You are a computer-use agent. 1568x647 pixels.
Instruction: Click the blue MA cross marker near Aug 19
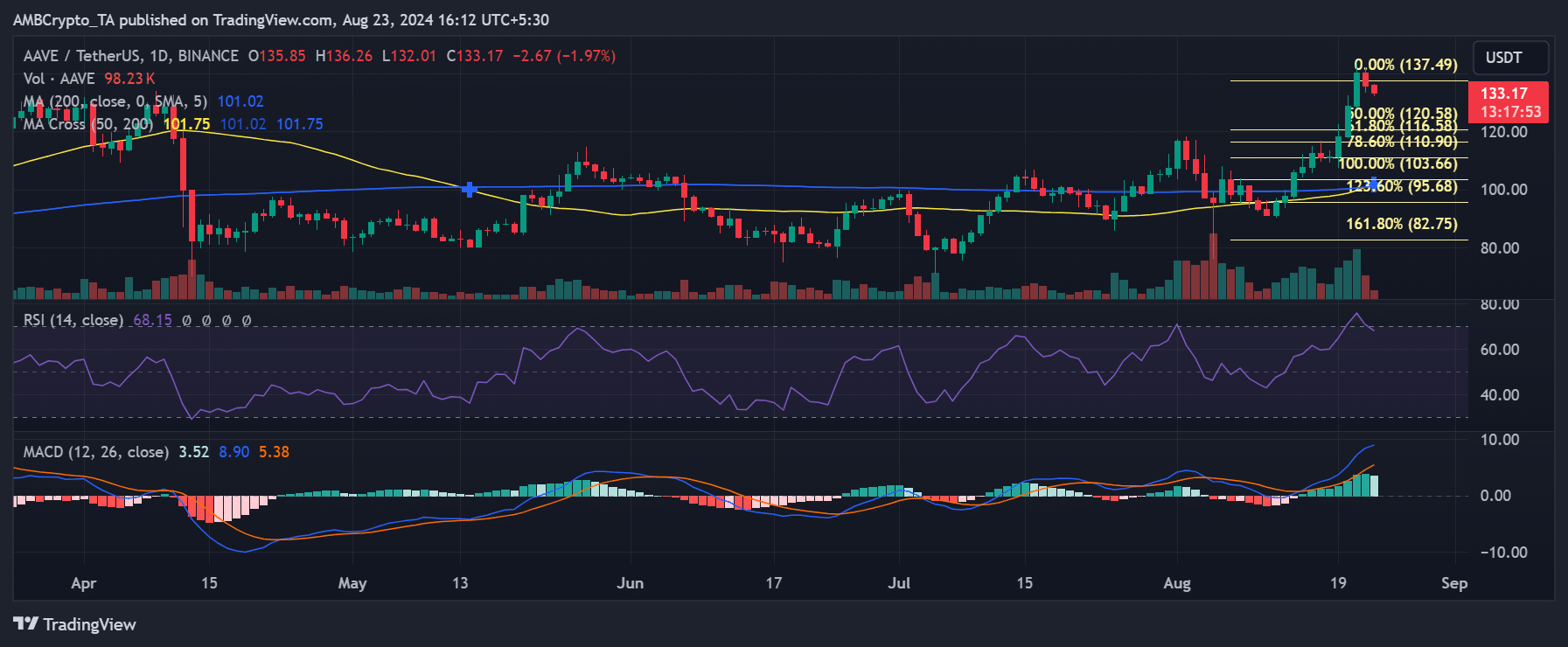coord(1374,184)
